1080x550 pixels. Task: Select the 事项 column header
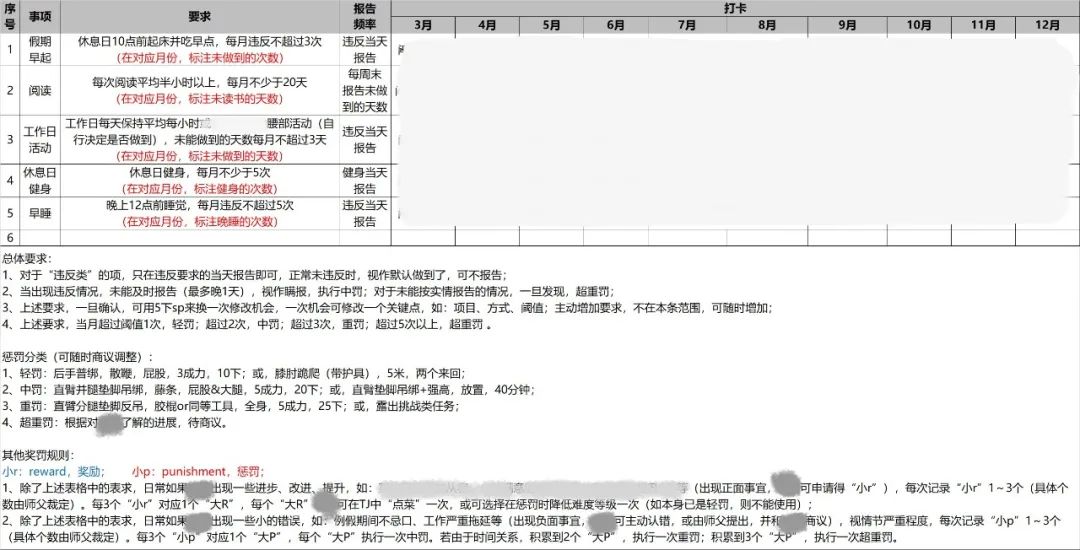click(x=41, y=17)
